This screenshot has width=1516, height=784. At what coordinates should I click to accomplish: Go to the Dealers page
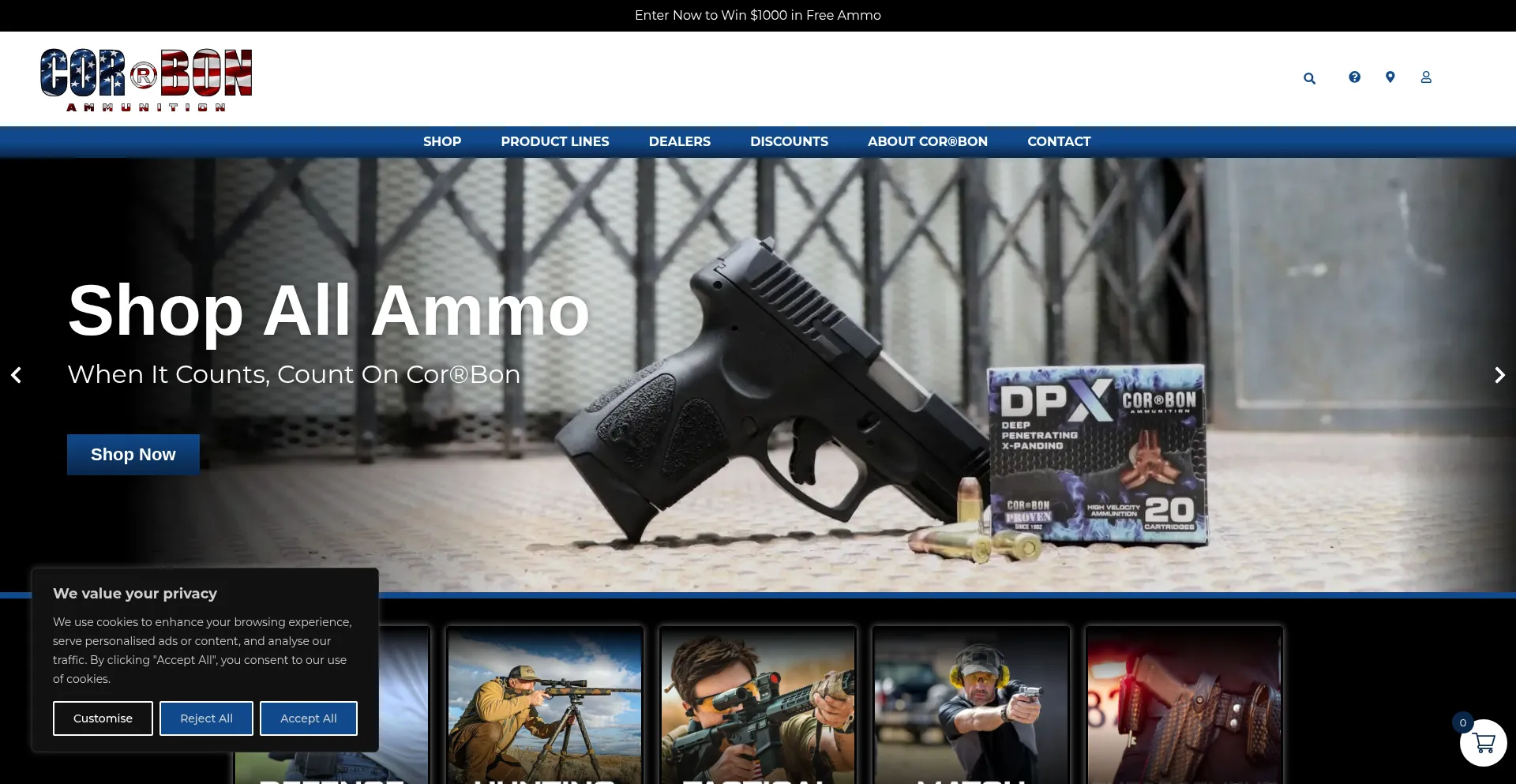pyautogui.click(x=679, y=141)
